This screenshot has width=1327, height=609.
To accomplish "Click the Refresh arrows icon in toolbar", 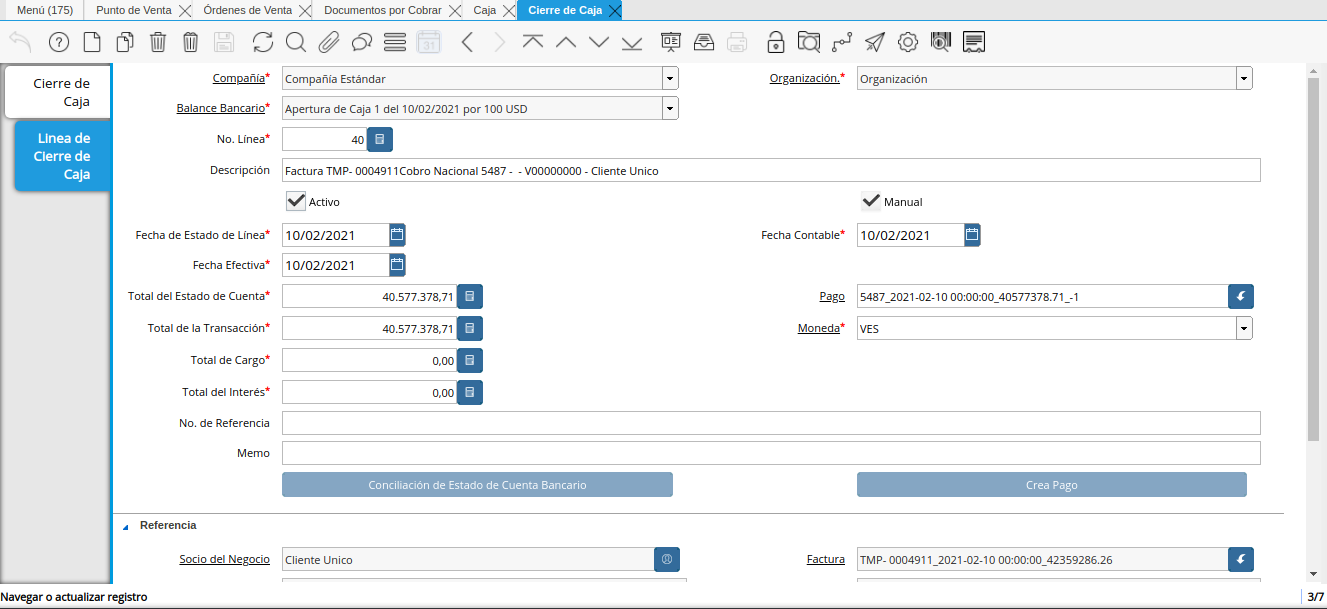I will click(262, 42).
